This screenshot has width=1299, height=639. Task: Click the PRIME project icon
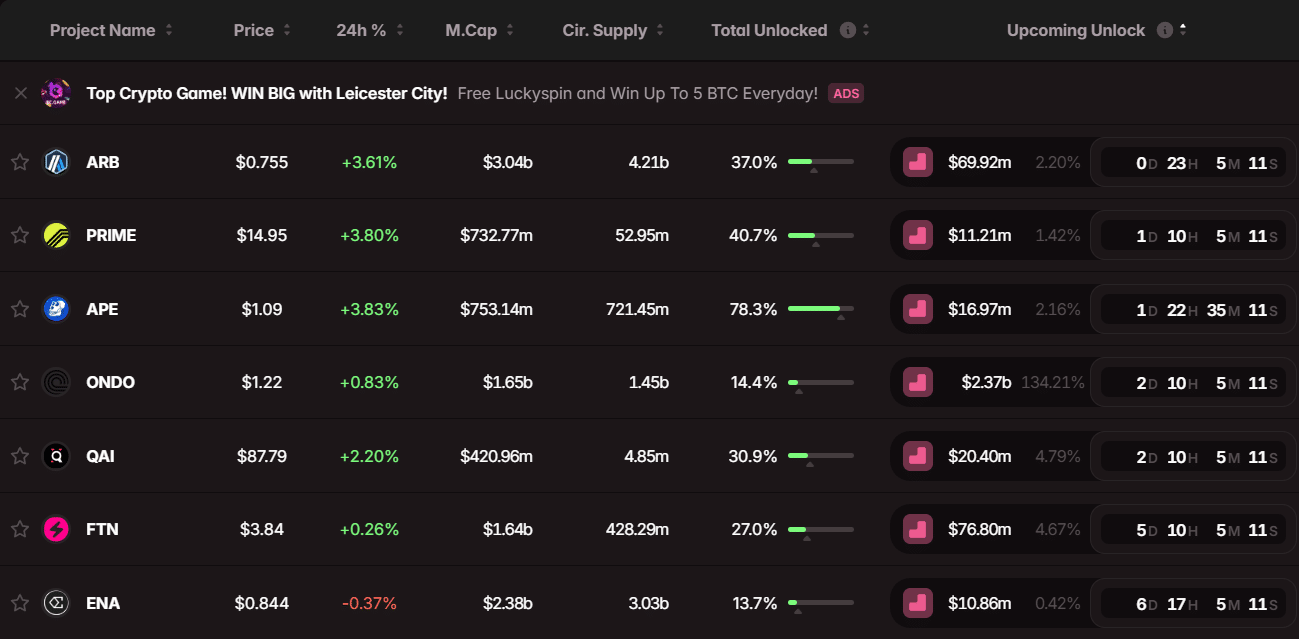(x=57, y=235)
